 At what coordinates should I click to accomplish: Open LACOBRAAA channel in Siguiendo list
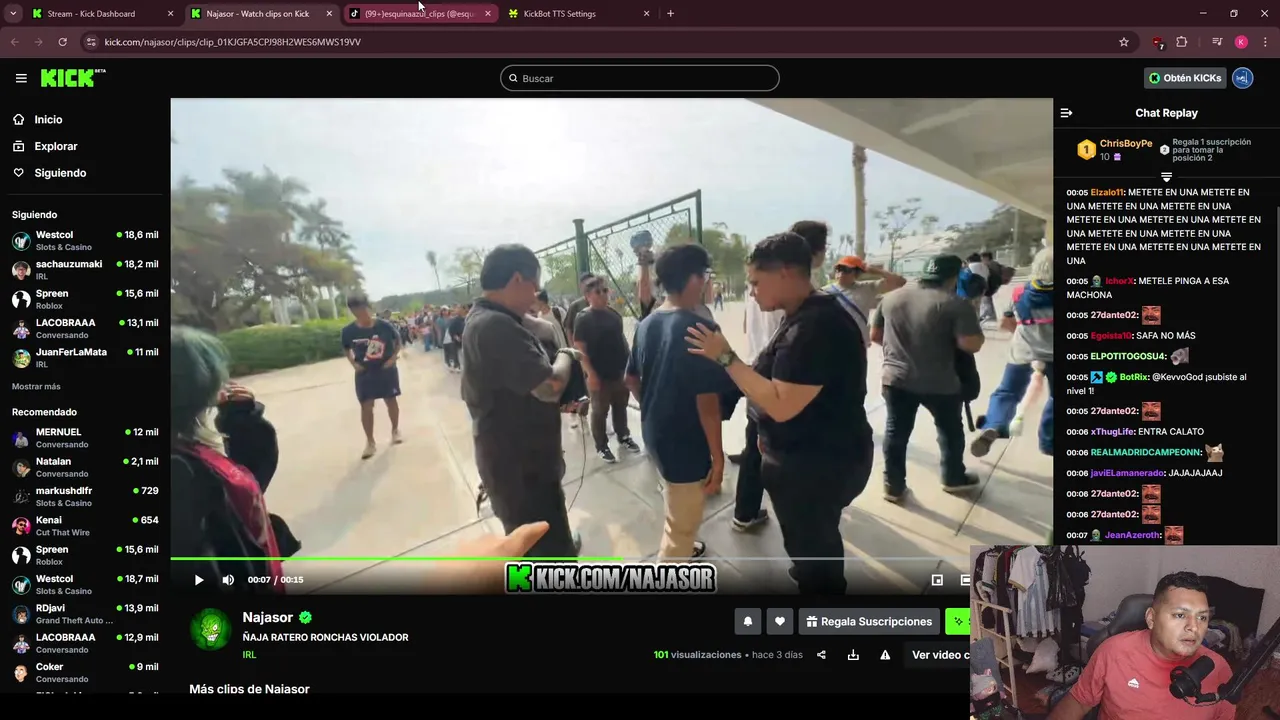click(85, 328)
